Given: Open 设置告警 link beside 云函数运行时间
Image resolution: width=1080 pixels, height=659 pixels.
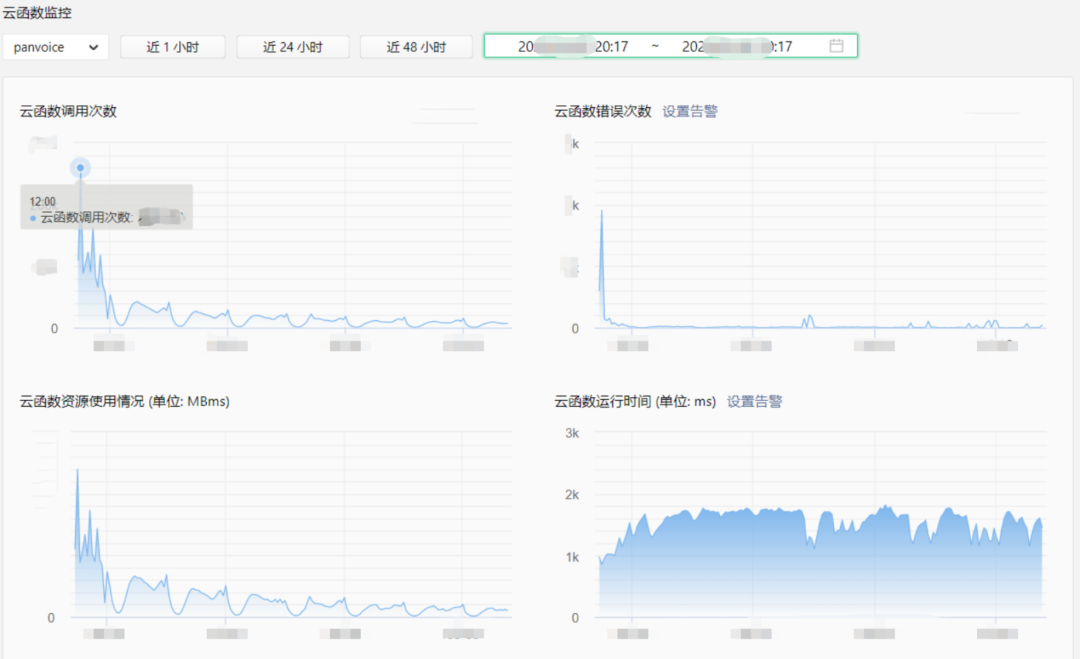Looking at the screenshot, I should pos(754,401).
